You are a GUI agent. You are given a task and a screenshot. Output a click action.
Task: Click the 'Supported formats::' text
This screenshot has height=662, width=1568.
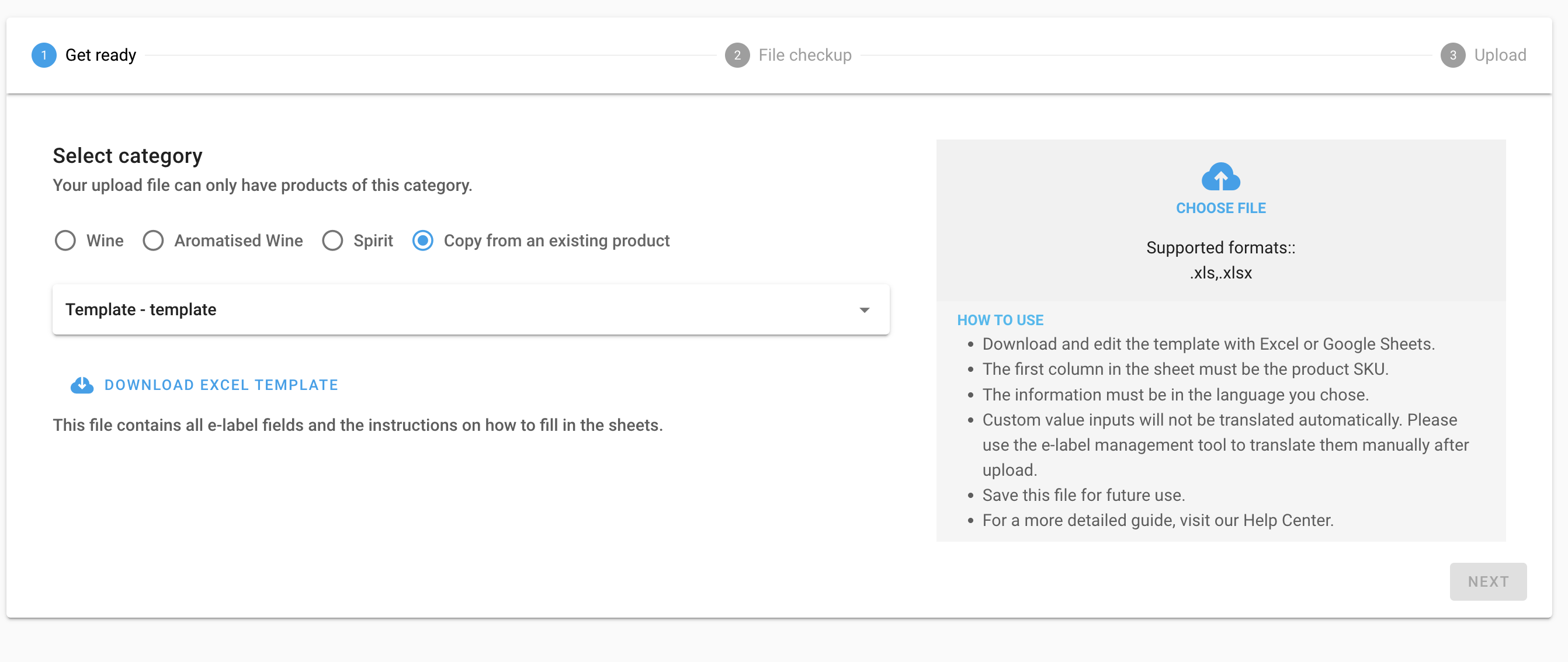[x=1220, y=248]
